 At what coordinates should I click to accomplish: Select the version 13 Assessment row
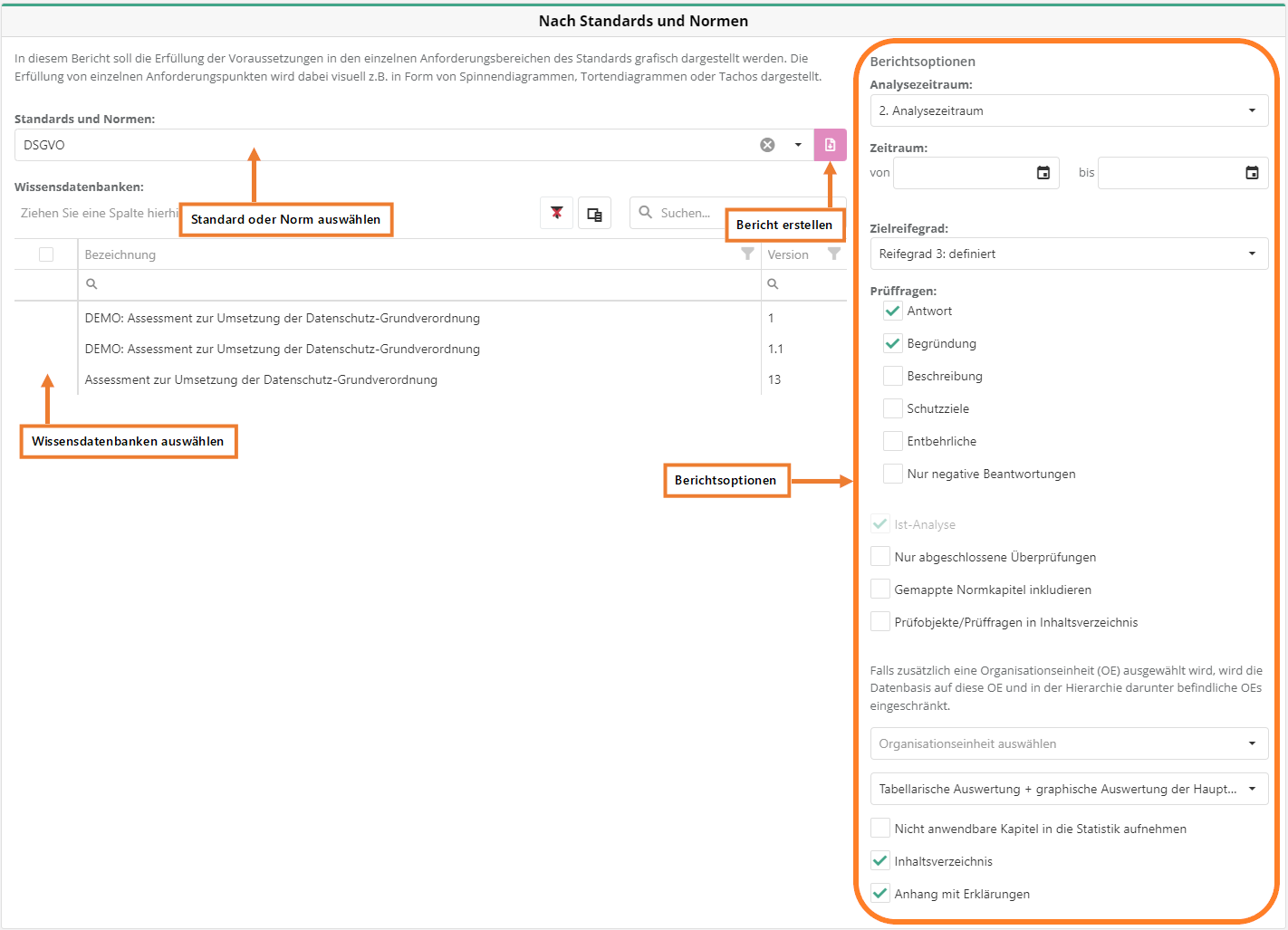pyautogui.click(x=261, y=379)
